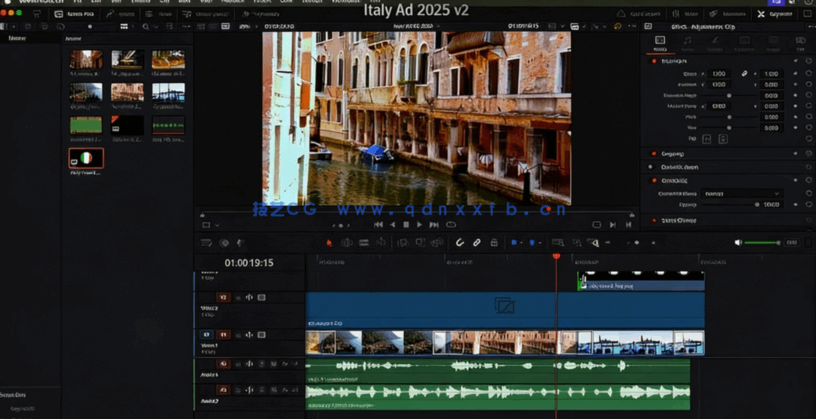
Task: Select the Selection Mode arrow tool
Action: [329, 243]
